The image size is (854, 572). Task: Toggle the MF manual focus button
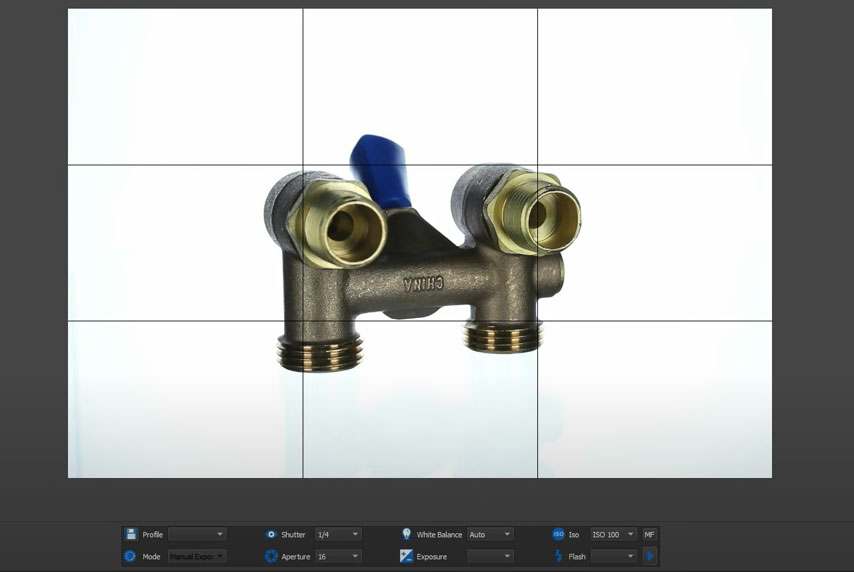pos(649,534)
